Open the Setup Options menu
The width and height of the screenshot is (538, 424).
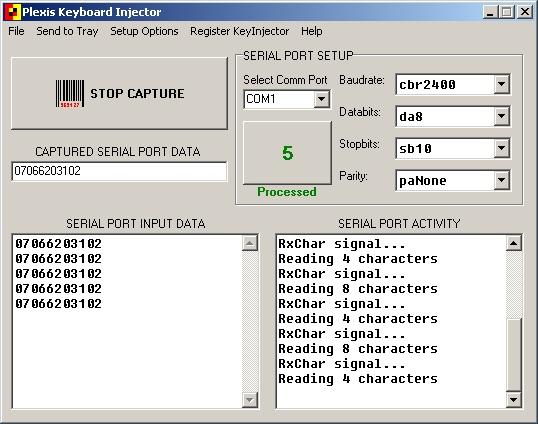point(144,31)
